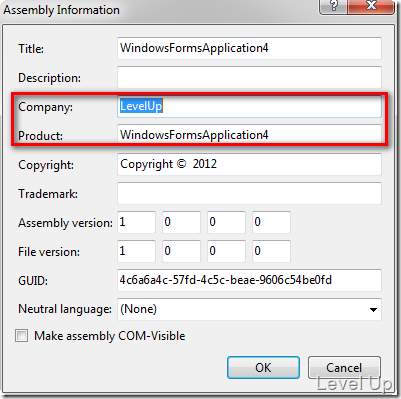The width and height of the screenshot is (401, 399).
Task: Click the Title label text
Action: coord(31,49)
